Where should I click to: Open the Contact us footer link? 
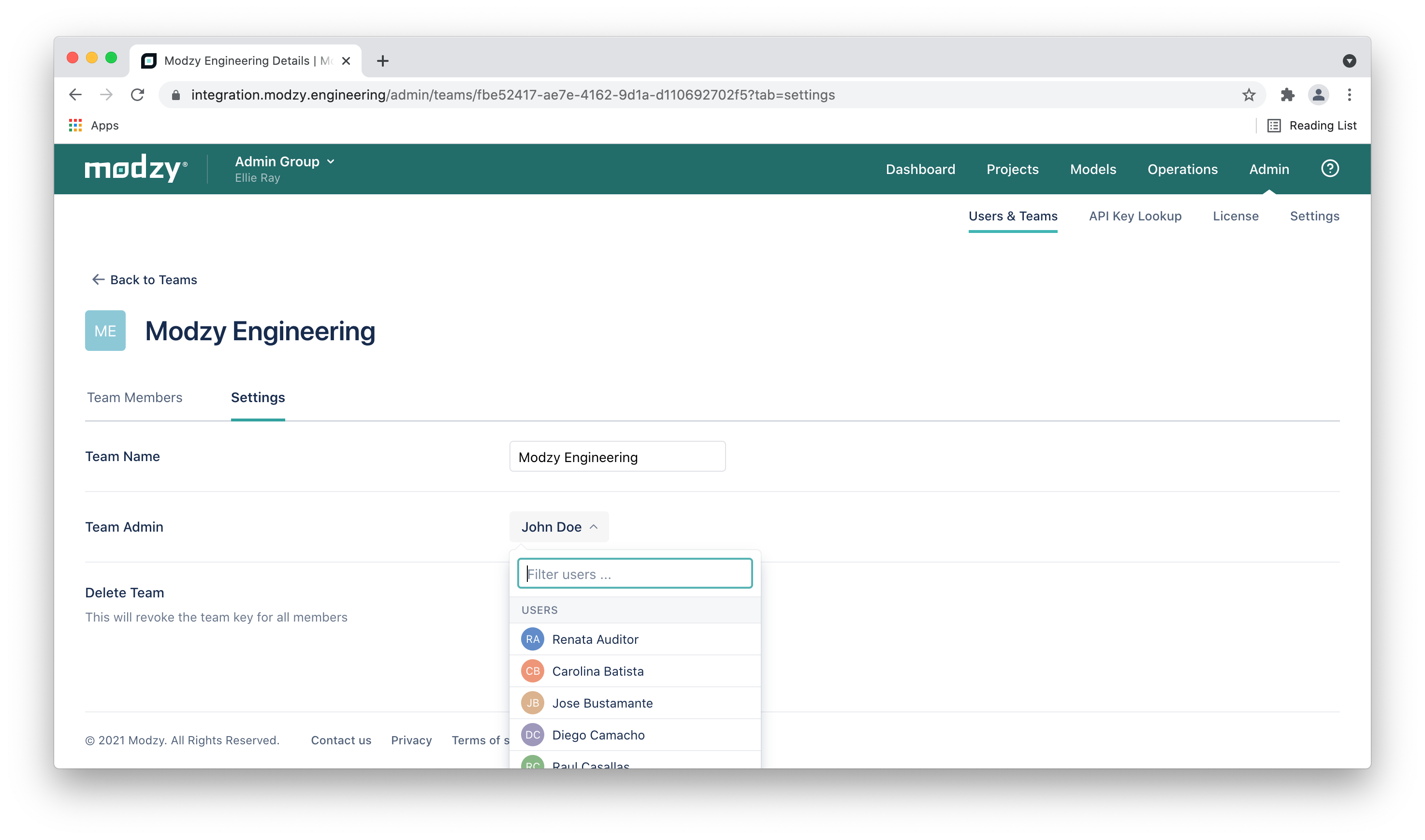click(341, 740)
